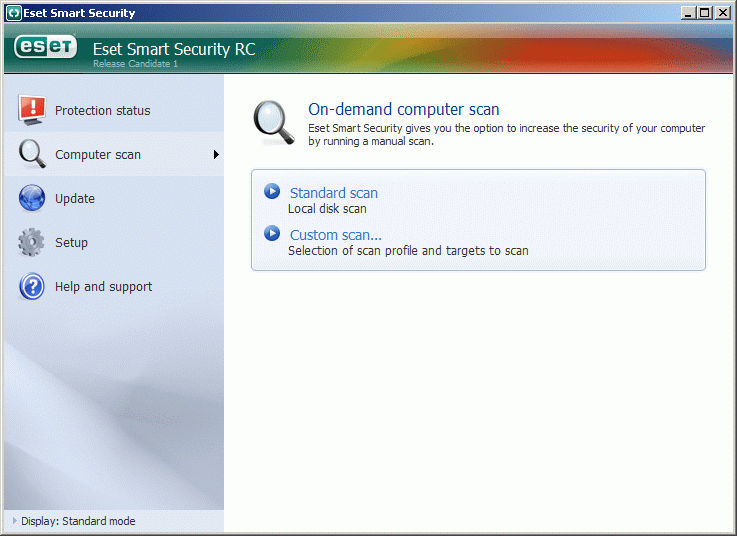Click the Setup gear icon
Viewport: 737px width, 536px height.
(32, 242)
